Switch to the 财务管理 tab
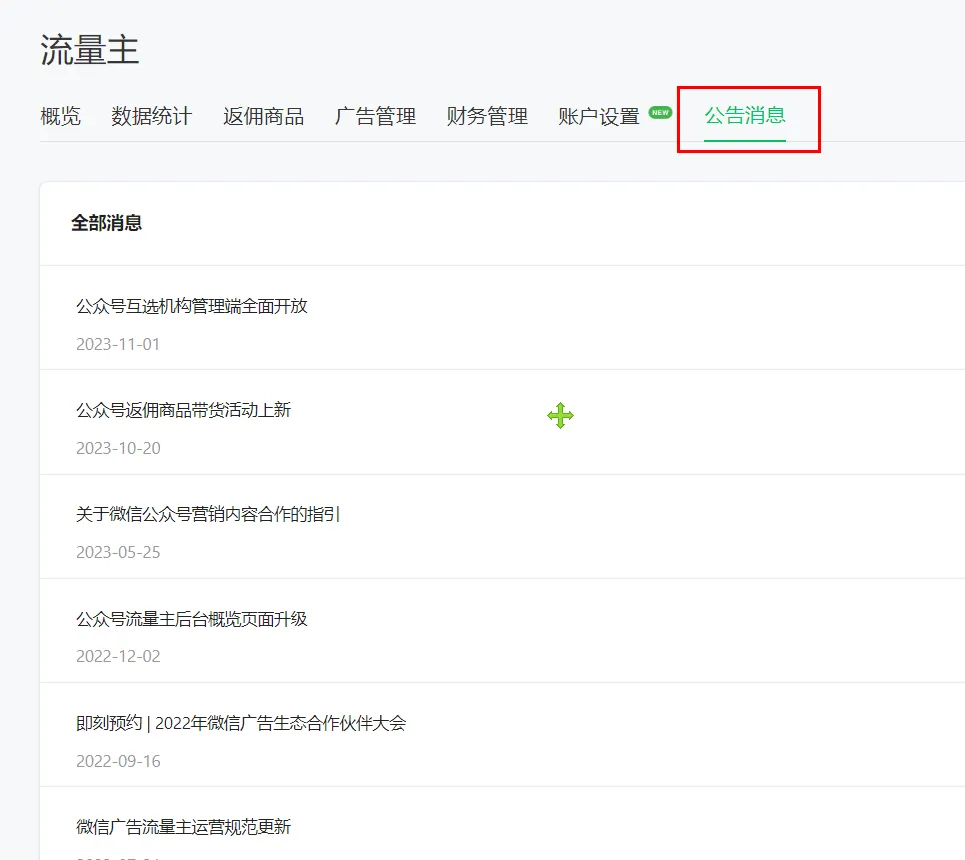965x860 pixels. (486, 115)
